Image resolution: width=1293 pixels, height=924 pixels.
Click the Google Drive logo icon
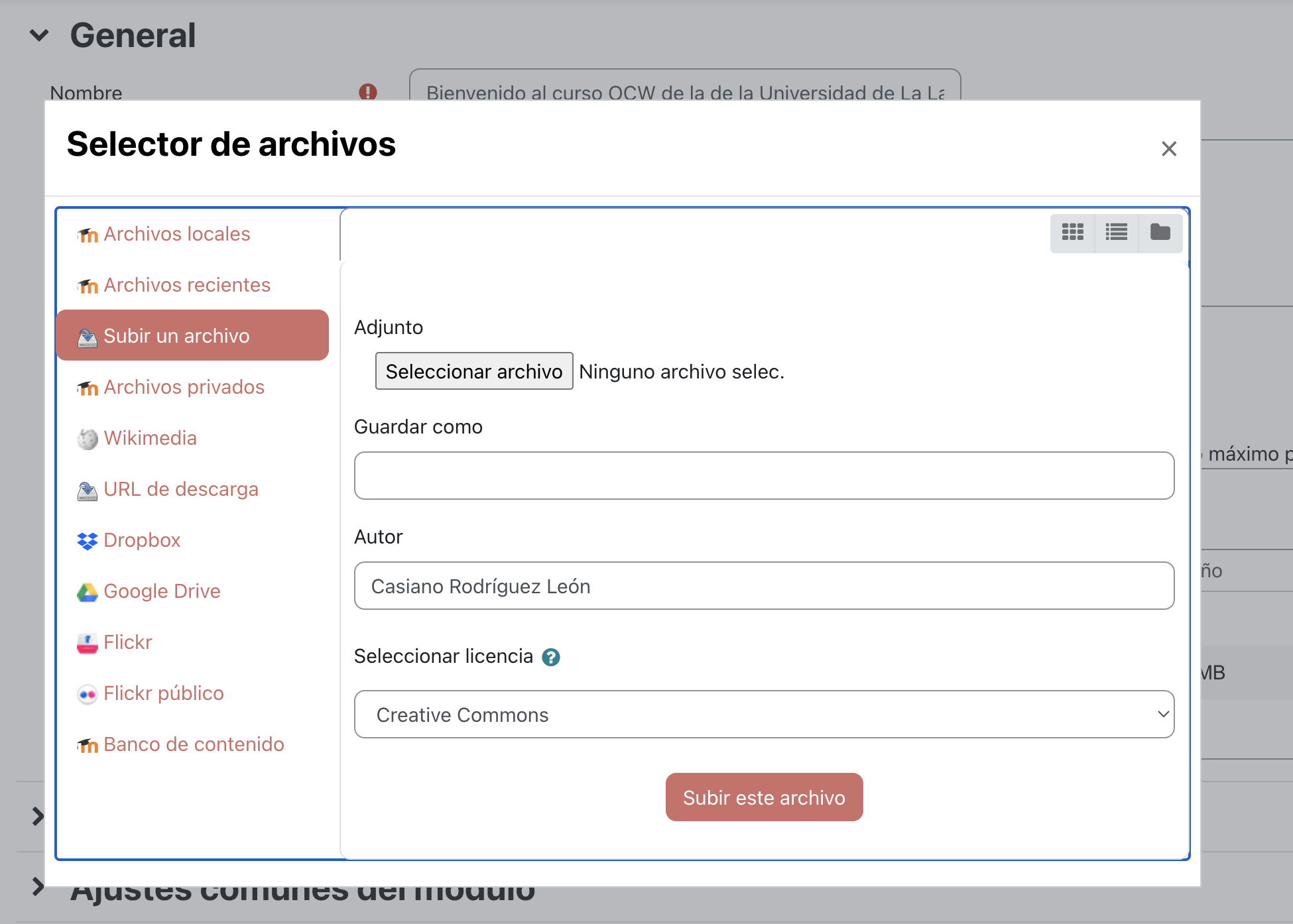[x=88, y=592]
